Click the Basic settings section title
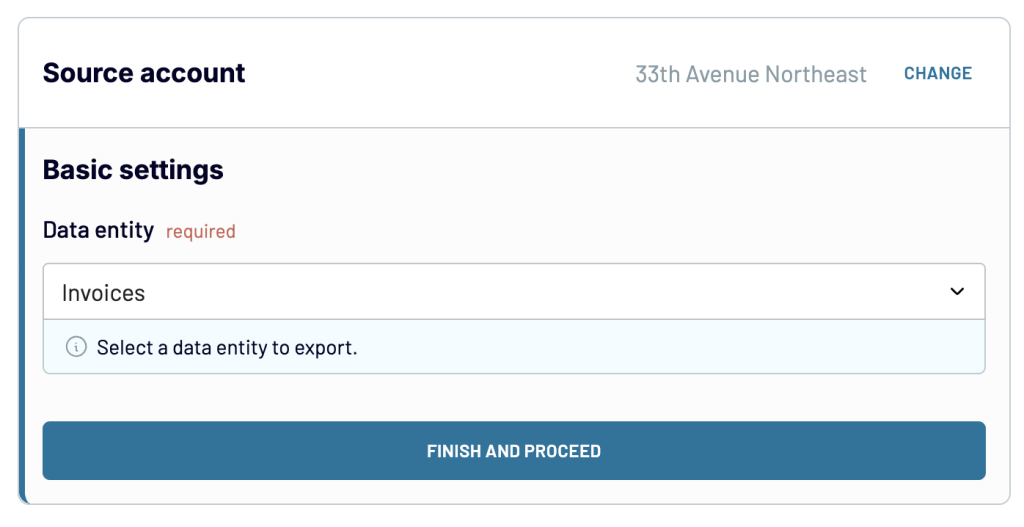Viewport: 1024px width, 527px height. click(x=133, y=170)
